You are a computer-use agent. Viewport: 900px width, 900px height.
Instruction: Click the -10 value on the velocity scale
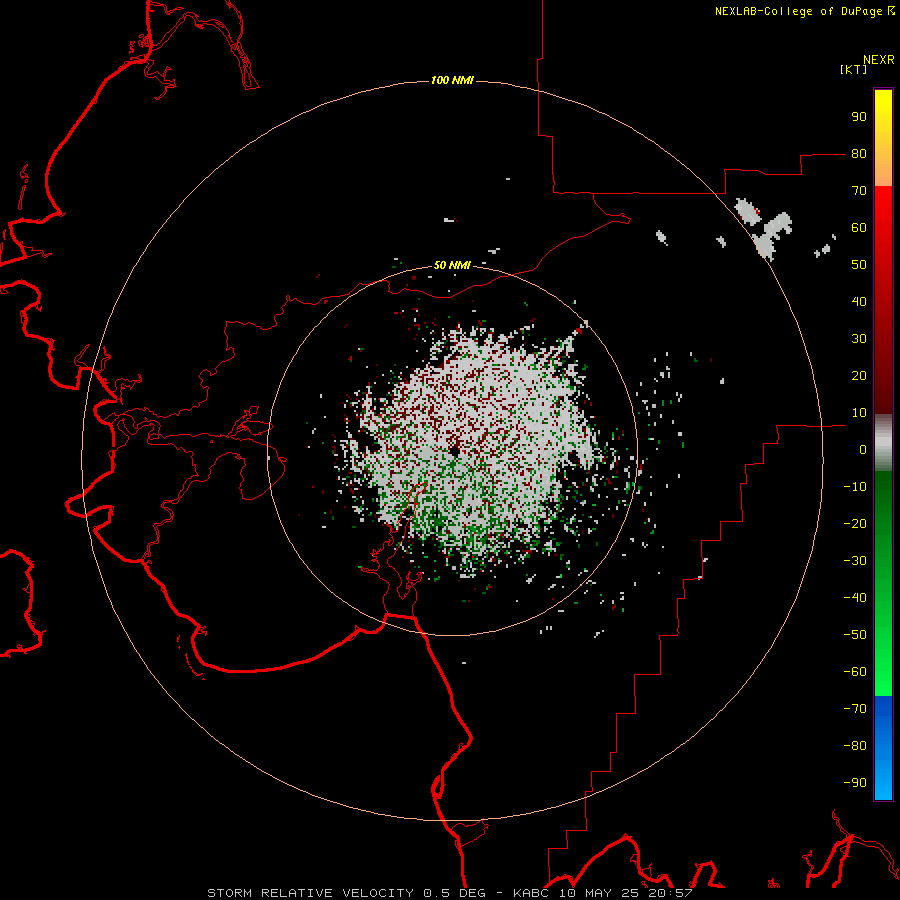(x=855, y=487)
